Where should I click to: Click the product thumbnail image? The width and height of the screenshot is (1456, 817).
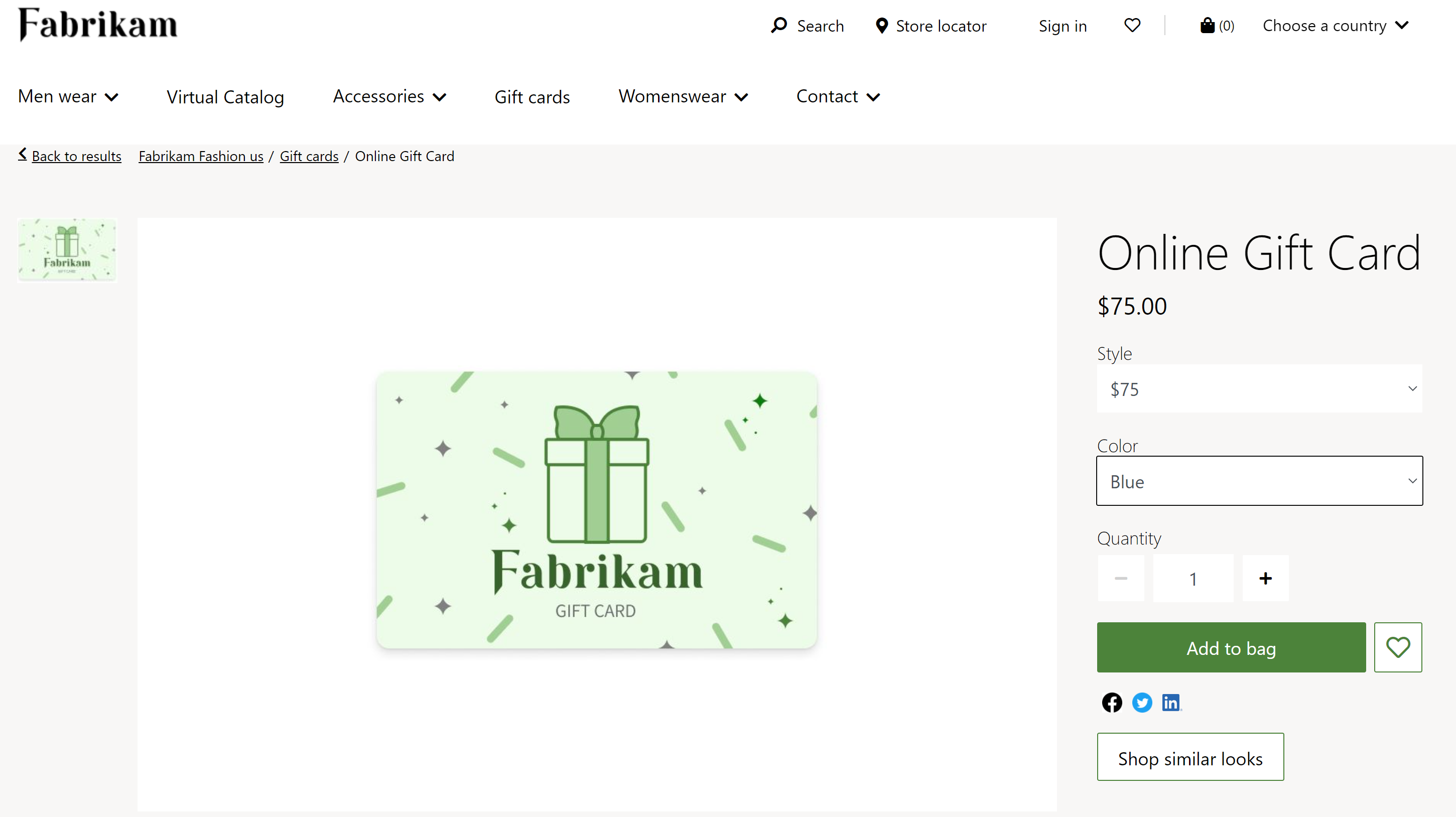coord(66,250)
